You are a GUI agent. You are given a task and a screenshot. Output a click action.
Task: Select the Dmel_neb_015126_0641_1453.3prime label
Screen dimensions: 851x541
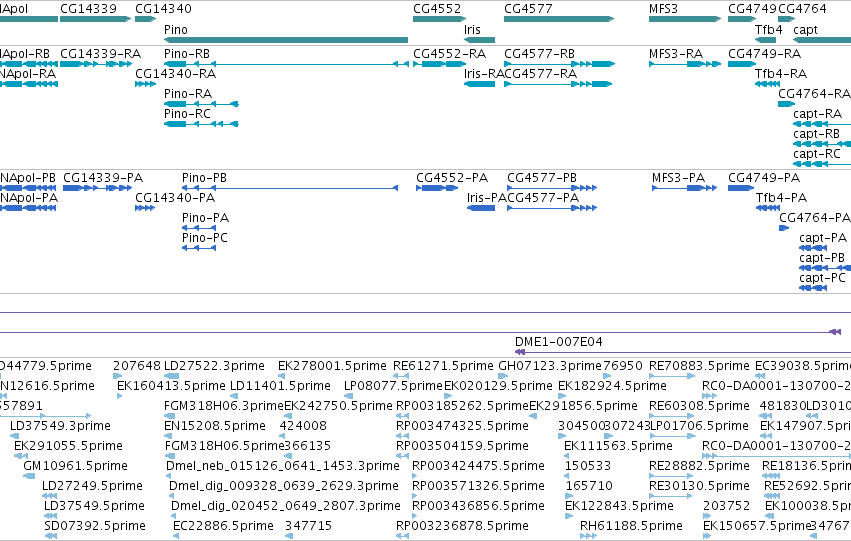283,466
